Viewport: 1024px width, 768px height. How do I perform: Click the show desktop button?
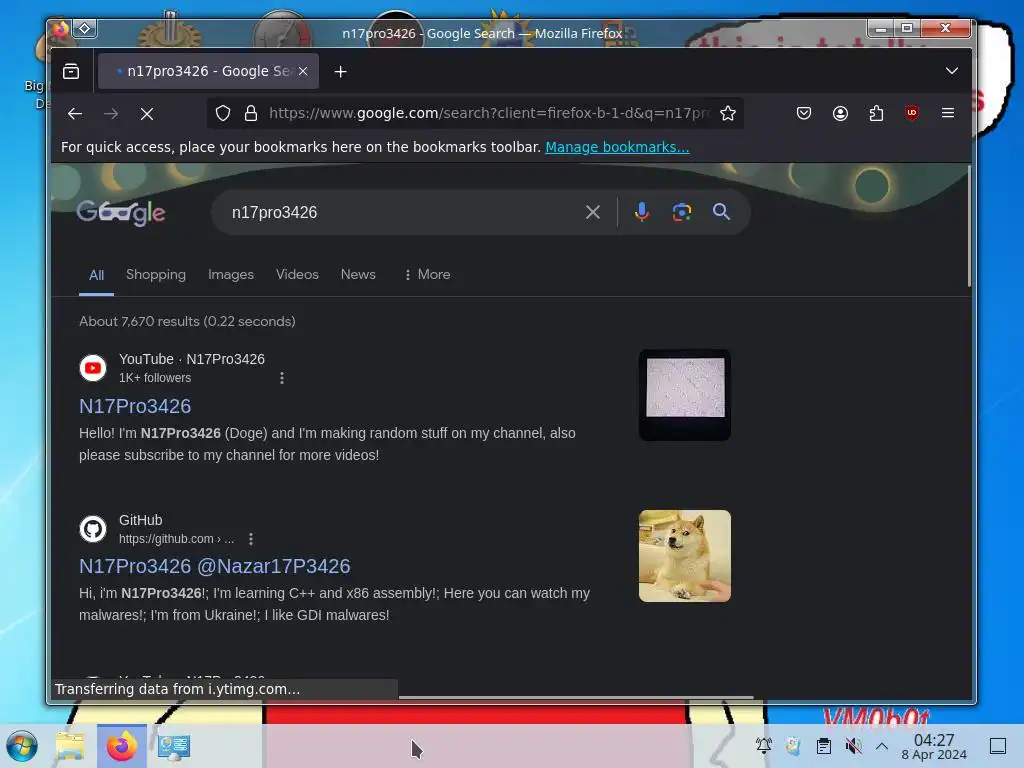pos(998,746)
